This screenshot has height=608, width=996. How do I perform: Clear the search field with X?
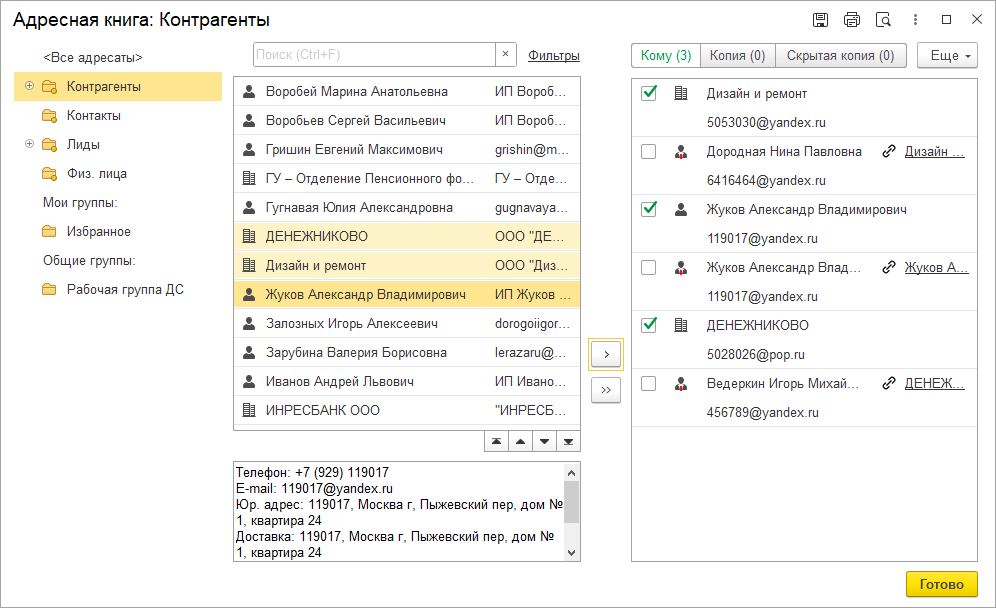point(505,55)
